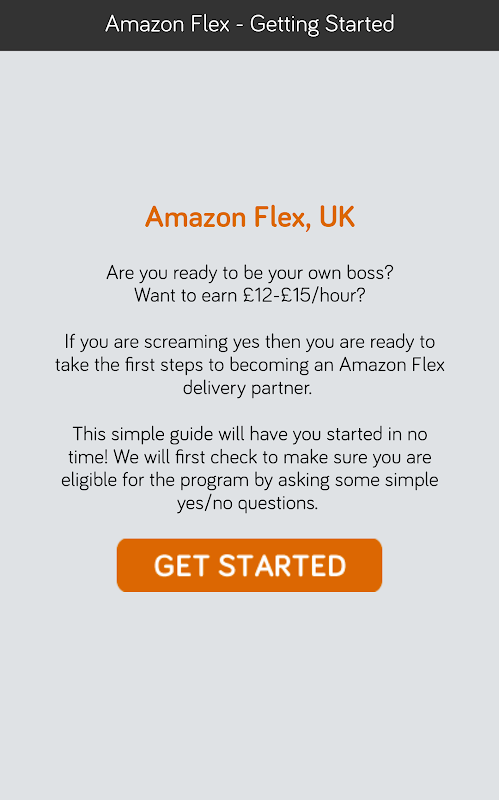Click the word 'Amazon' in the orange heading
This screenshot has width=499, height=800.
pyautogui.click(x=196, y=217)
